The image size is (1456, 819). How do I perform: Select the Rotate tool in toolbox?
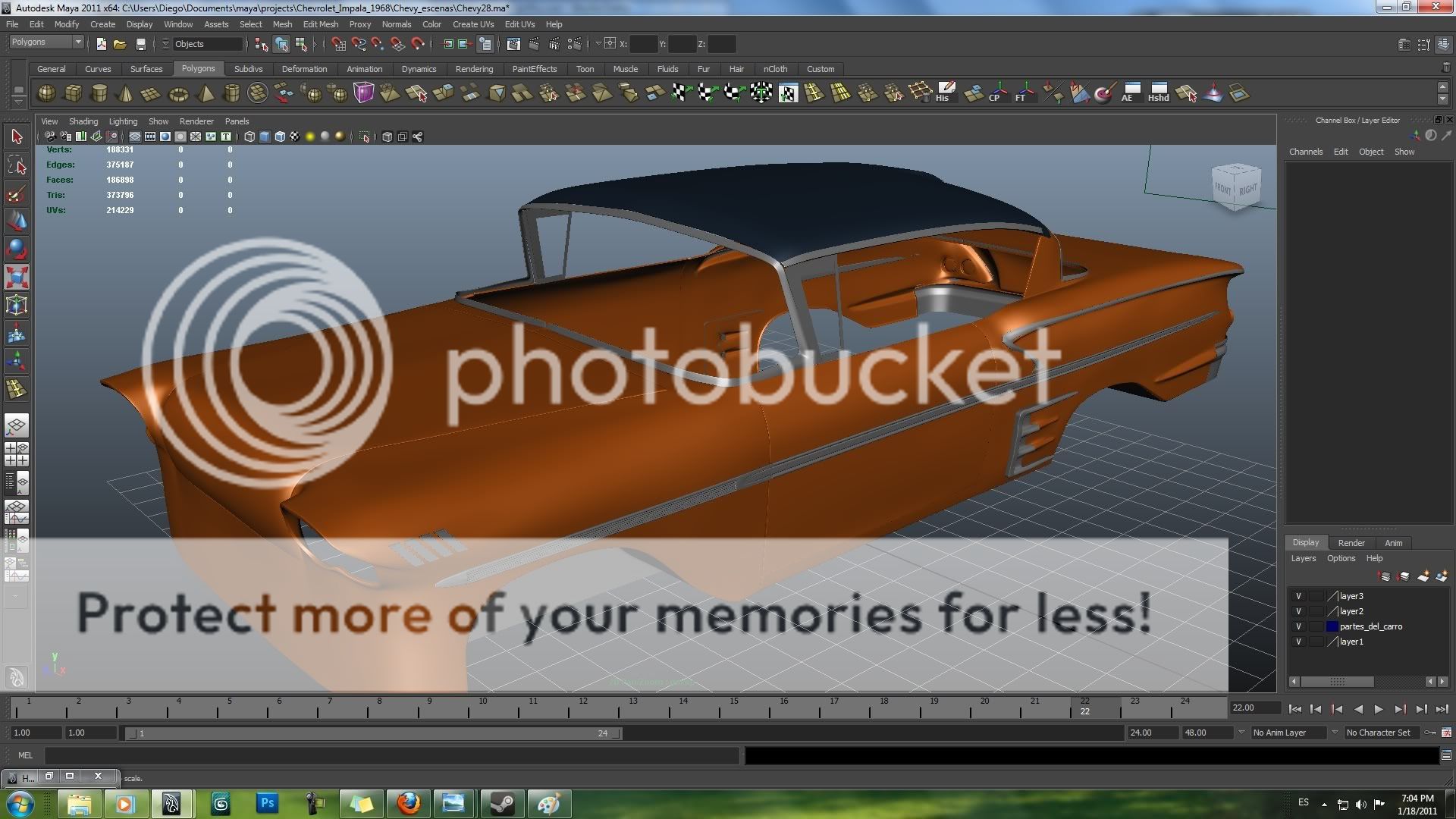click(17, 249)
